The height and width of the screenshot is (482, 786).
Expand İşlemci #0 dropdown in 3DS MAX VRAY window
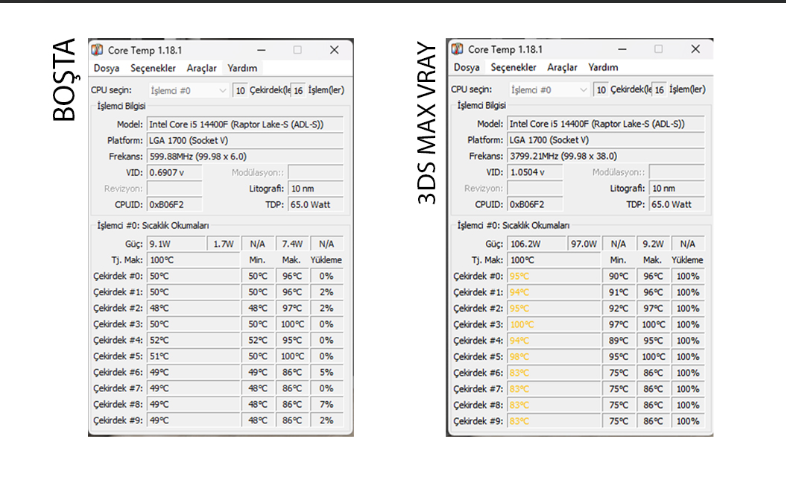[x=548, y=90]
